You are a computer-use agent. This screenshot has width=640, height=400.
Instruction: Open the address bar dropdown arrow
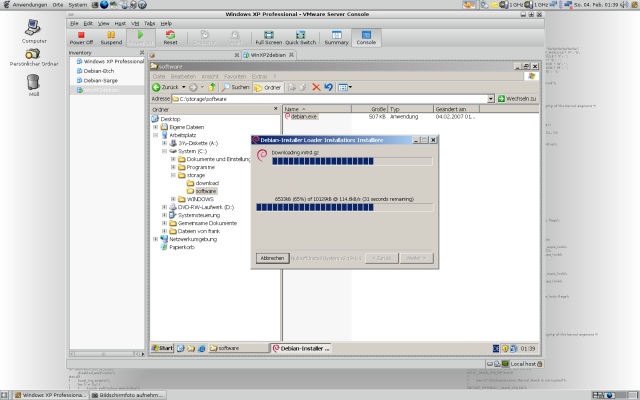click(x=490, y=98)
